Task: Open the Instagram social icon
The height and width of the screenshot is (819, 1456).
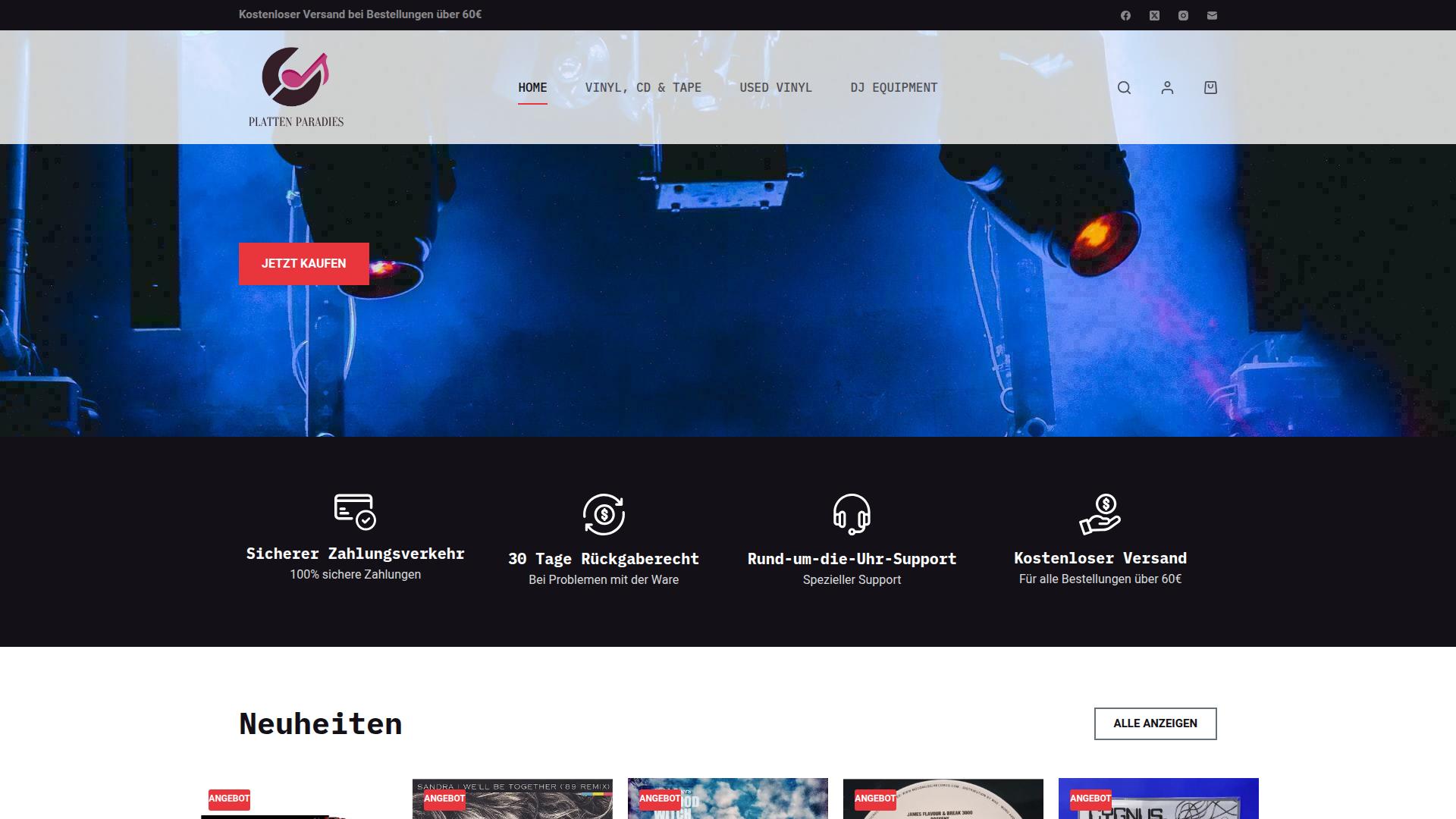Action: click(x=1183, y=15)
